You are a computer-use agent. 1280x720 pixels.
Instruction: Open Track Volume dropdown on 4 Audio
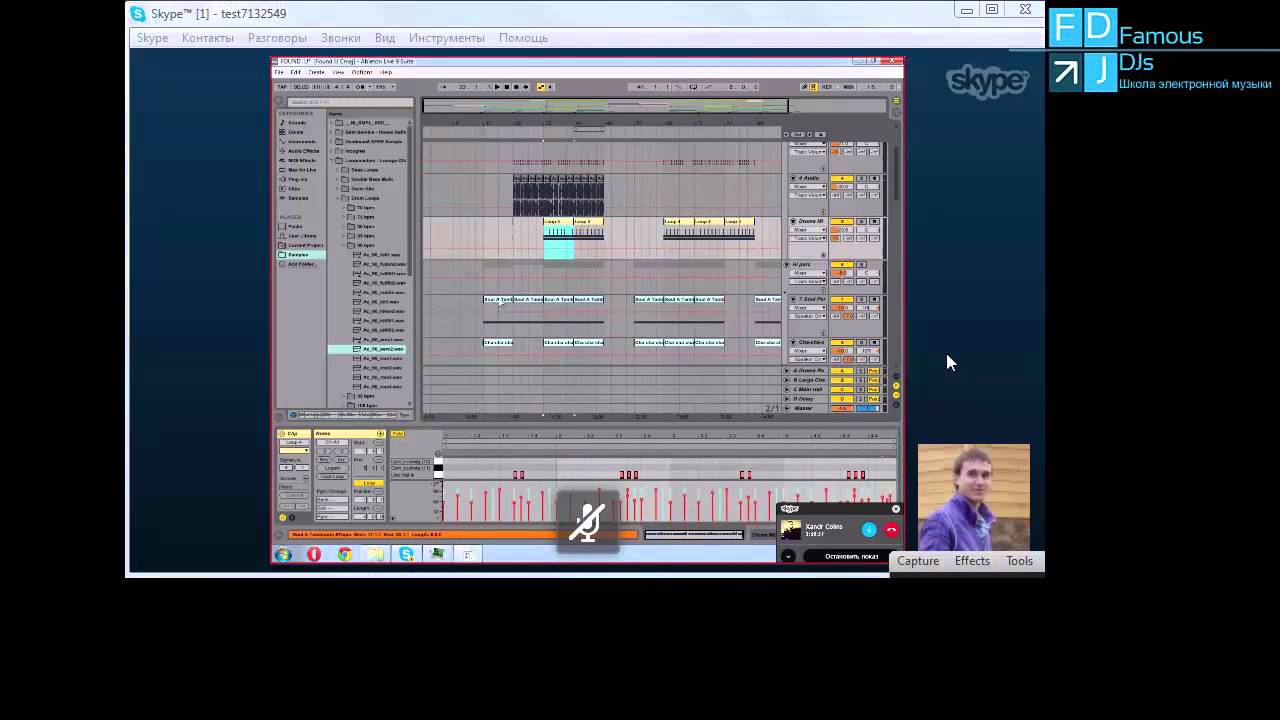click(x=808, y=195)
